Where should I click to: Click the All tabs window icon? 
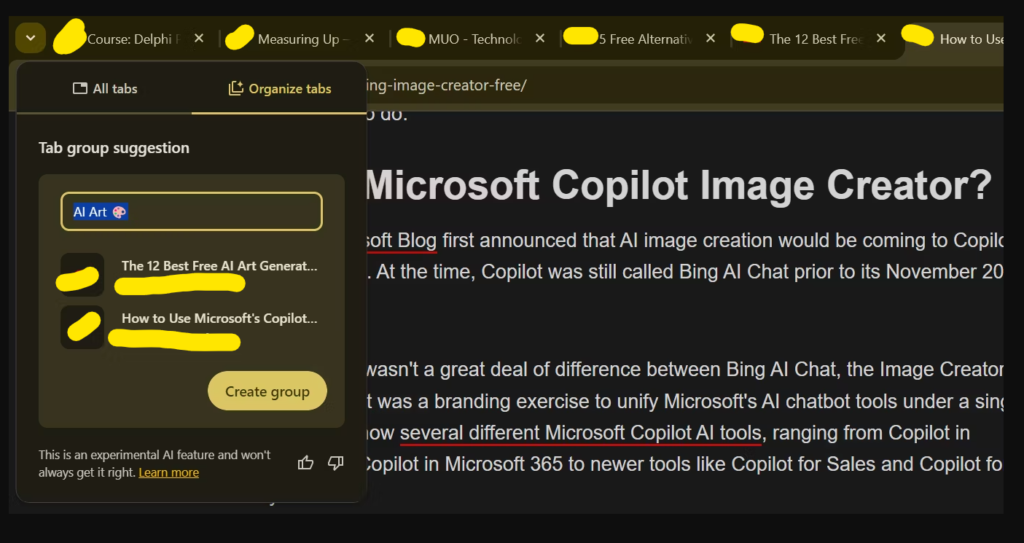tap(80, 88)
